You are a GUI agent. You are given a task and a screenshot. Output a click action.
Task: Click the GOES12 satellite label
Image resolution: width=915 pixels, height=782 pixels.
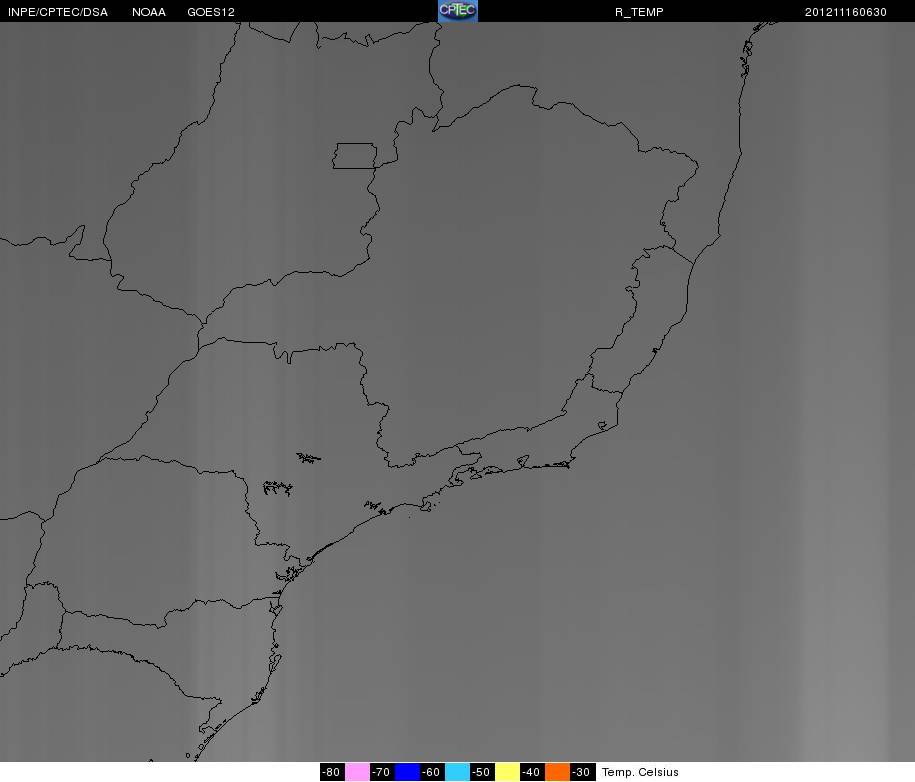[x=211, y=12]
